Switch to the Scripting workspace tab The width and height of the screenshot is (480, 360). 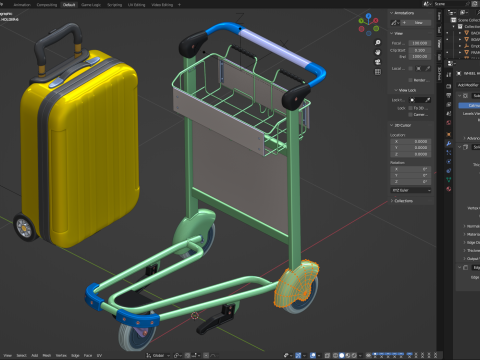(x=114, y=5)
